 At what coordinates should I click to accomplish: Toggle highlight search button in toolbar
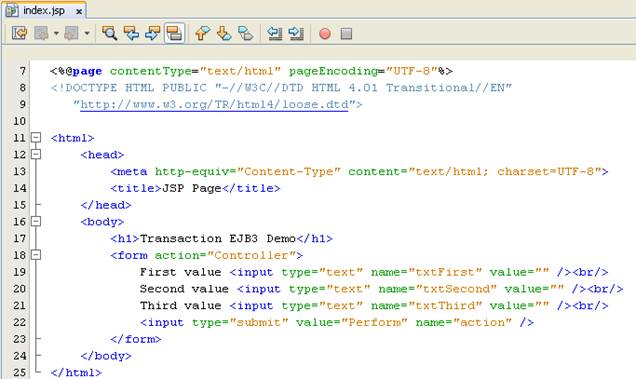click(x=174, y=33)
